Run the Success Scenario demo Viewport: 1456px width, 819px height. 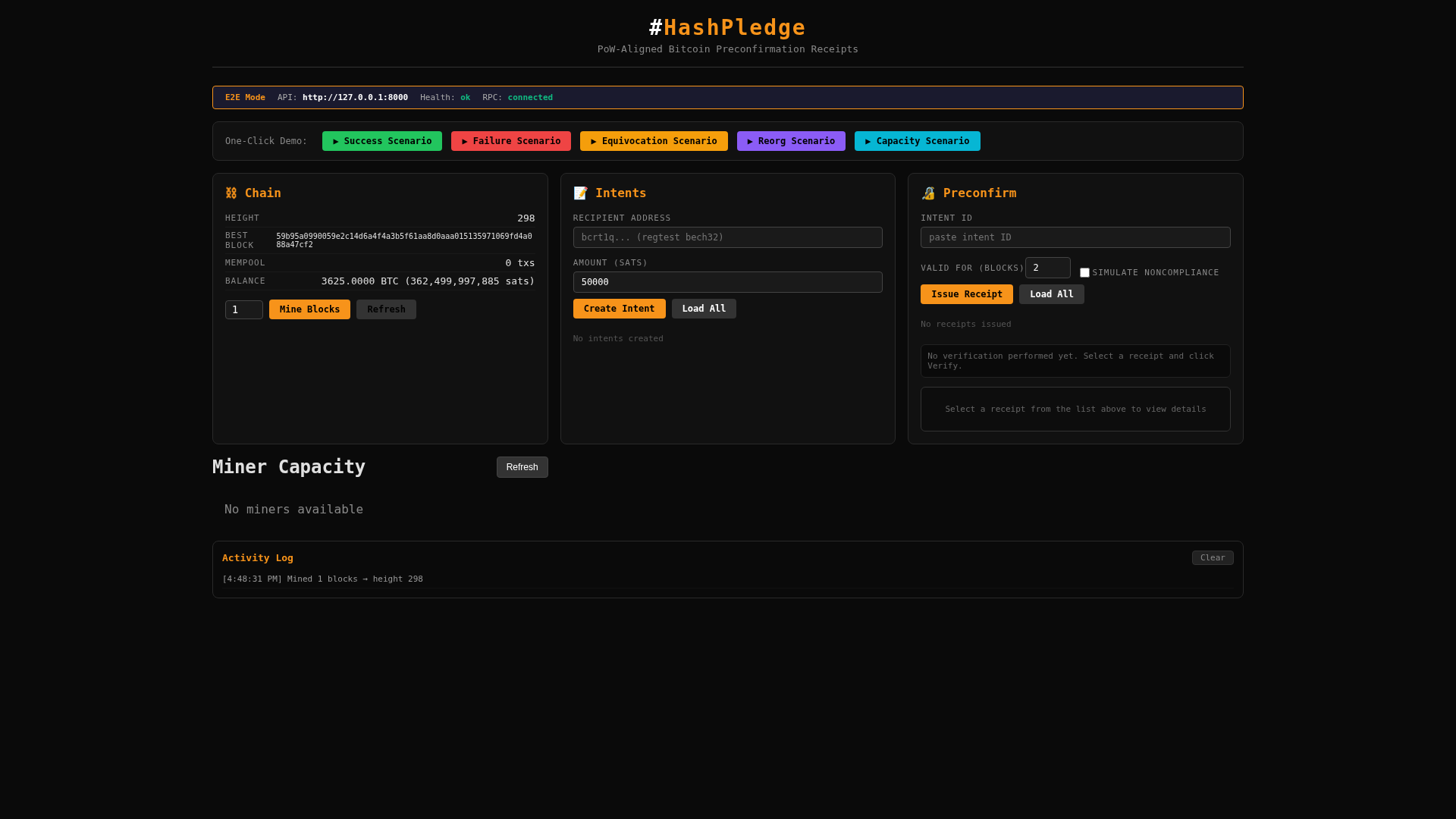pyautogui.click(x=382, y=141)
